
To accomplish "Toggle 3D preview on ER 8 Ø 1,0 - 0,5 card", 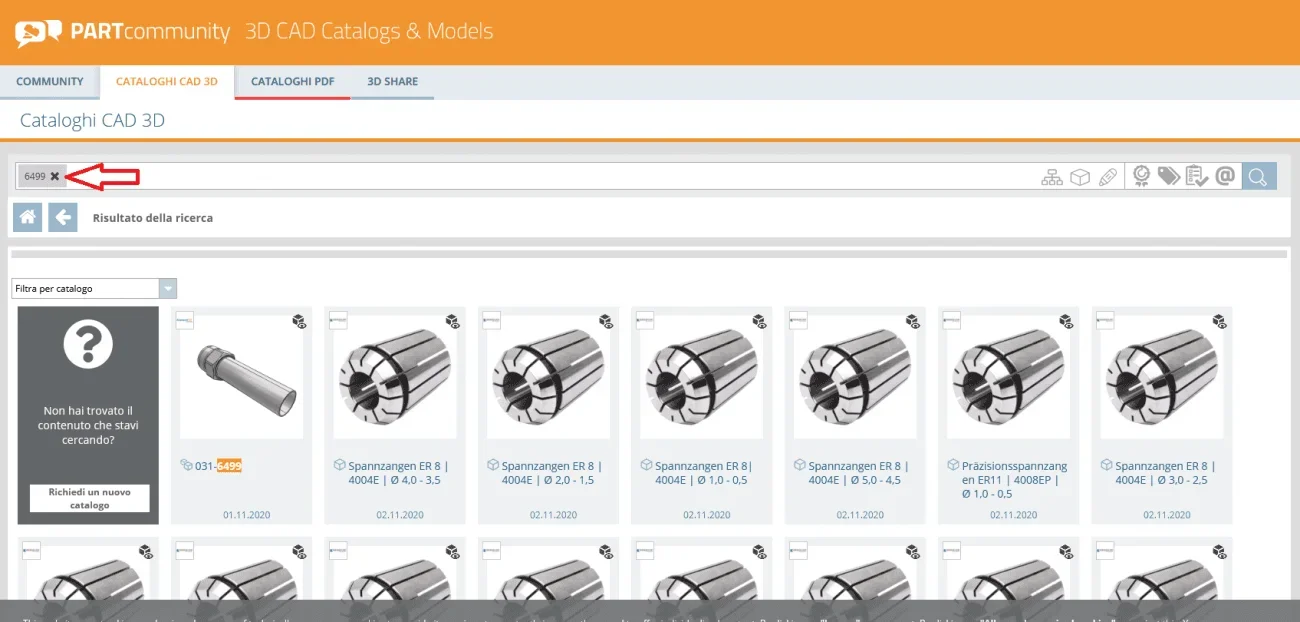I will tap(759, 321).
